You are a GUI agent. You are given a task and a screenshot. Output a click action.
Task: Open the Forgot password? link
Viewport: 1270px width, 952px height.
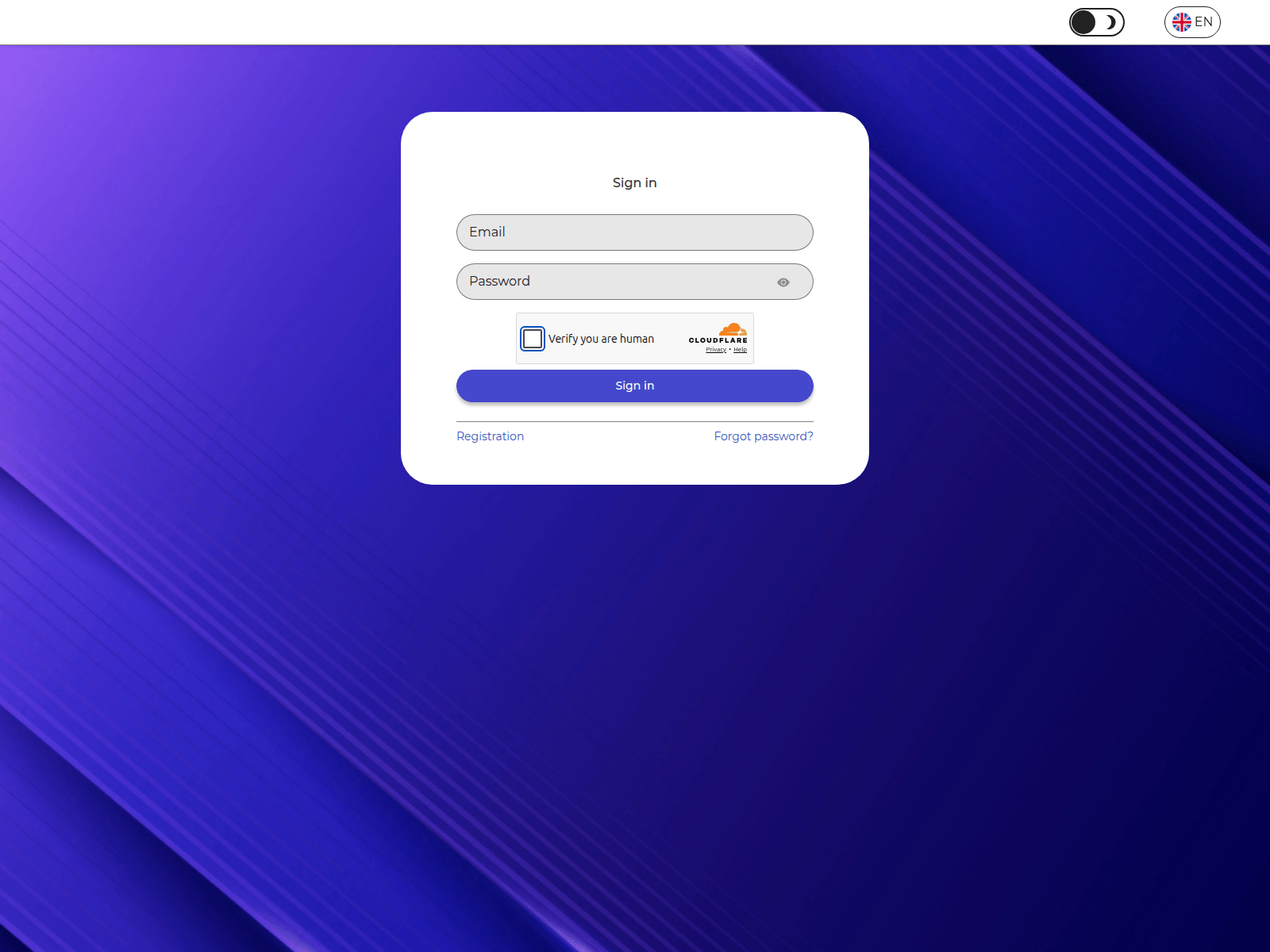point(764,436)
